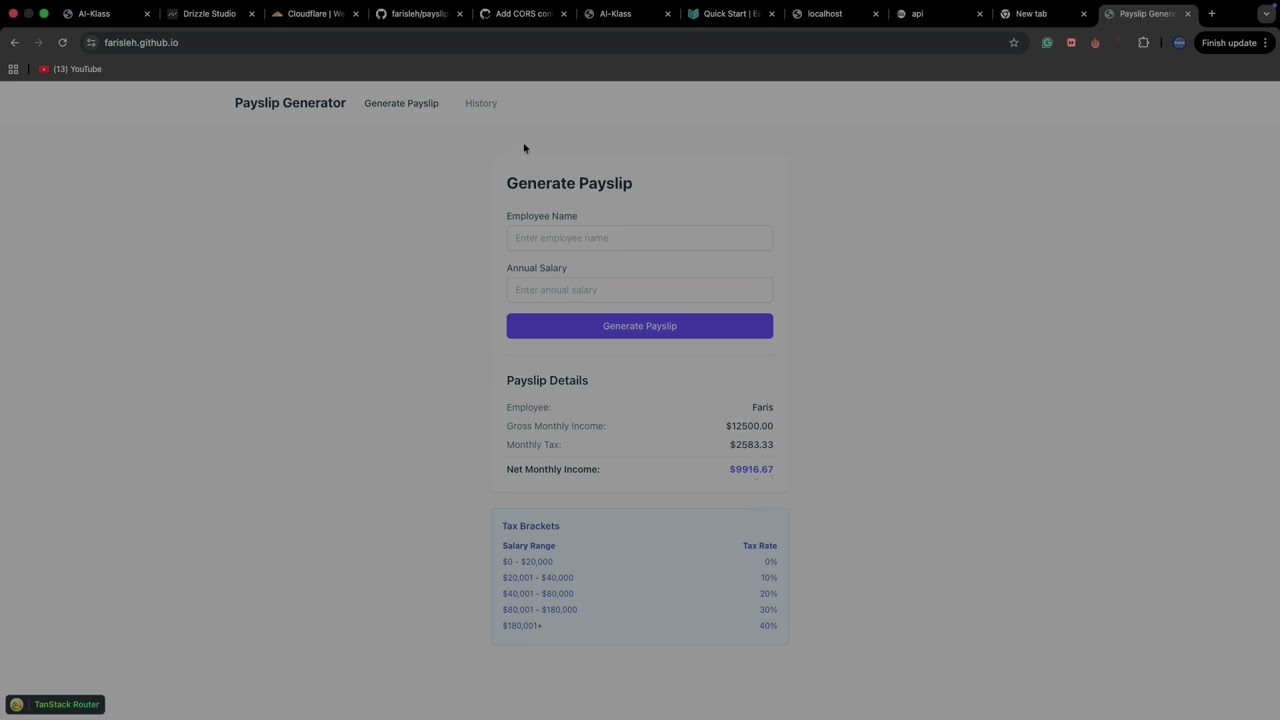Click the purple Generate Payslip button

point(640,326)
